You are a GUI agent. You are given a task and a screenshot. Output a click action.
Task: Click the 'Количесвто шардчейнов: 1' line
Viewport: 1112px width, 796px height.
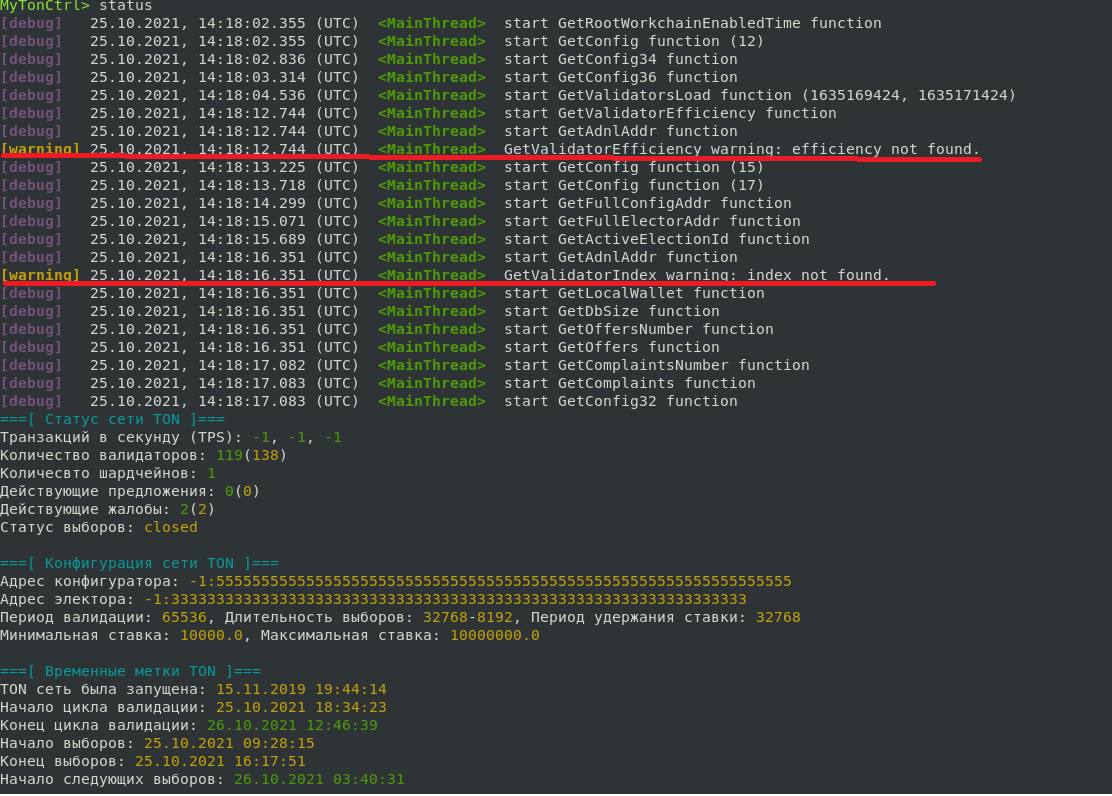(108, 473)
